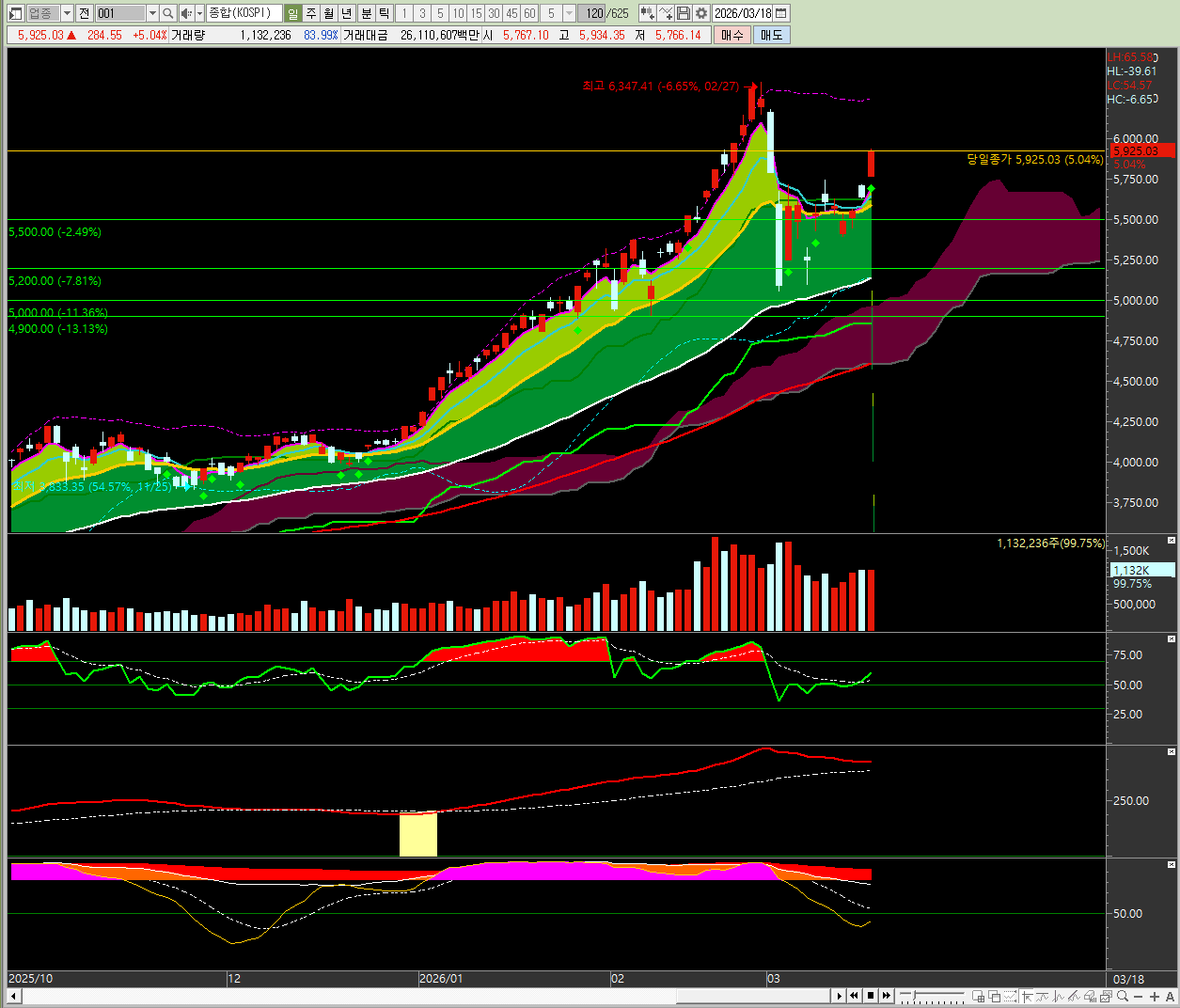Close the panel showing 250.00 level
The image size is (1180, 1008).
1172,752
